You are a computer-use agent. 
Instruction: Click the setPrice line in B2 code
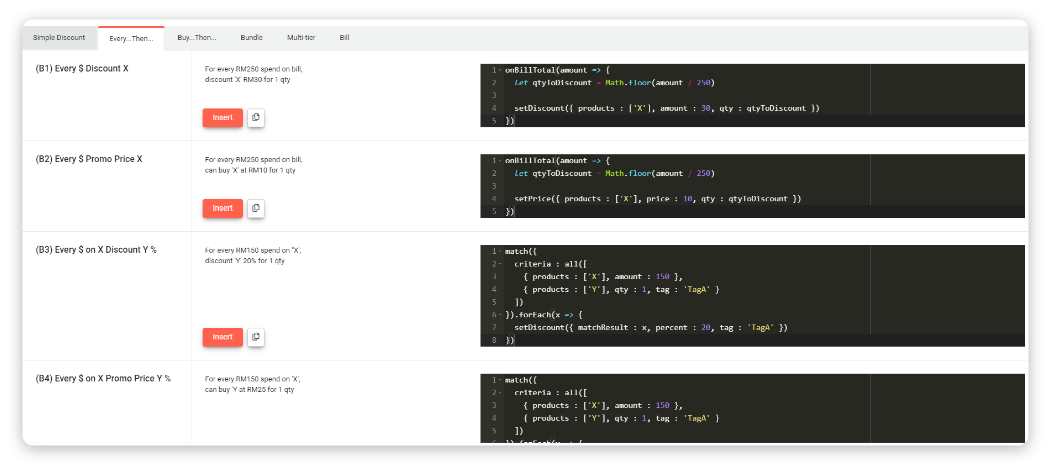coord(657,199)
